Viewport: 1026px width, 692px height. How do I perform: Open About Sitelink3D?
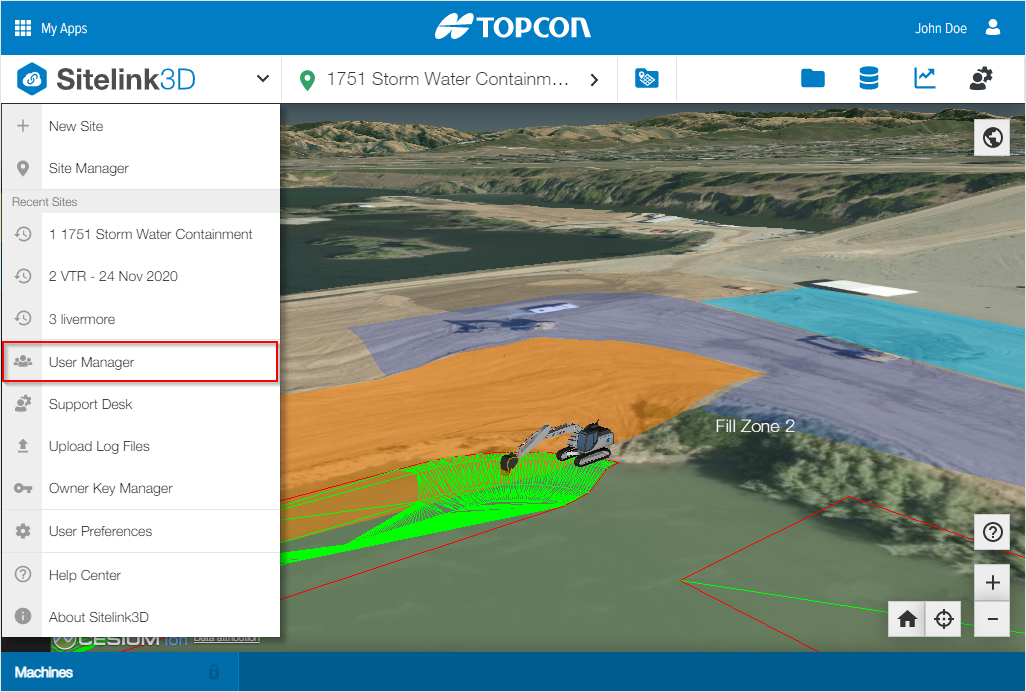click(x=141, y=617)
